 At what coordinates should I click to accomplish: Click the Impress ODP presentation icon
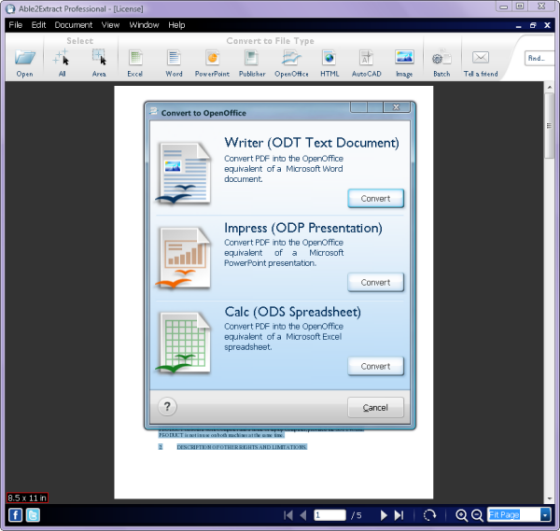[183, 258]
